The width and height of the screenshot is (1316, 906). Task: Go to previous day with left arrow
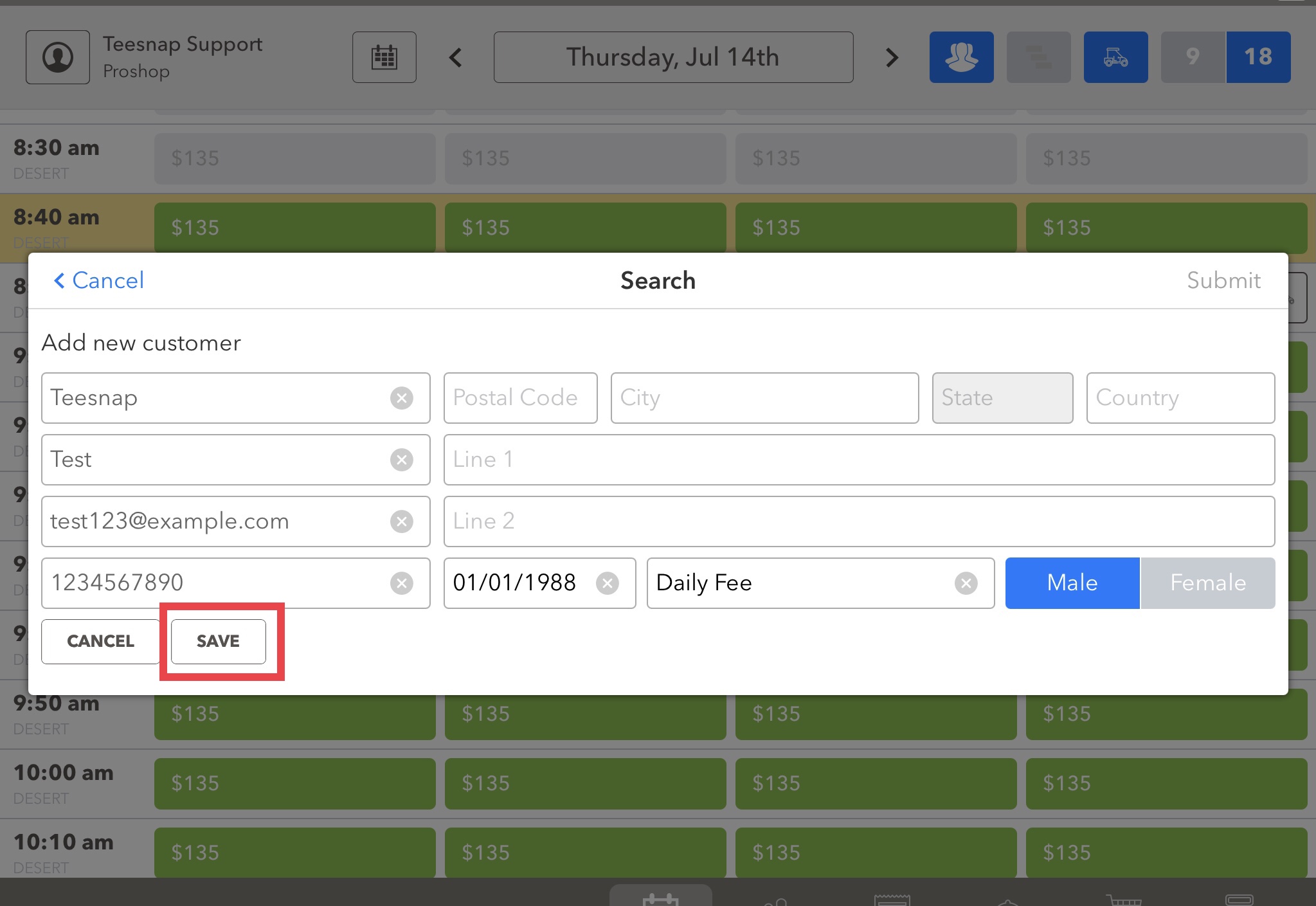tap(456, 58)
